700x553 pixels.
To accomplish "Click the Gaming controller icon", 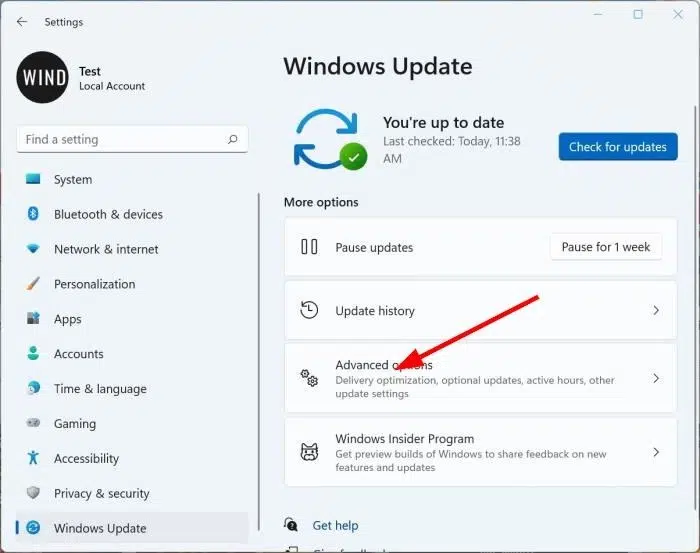I will click(33, 423).
